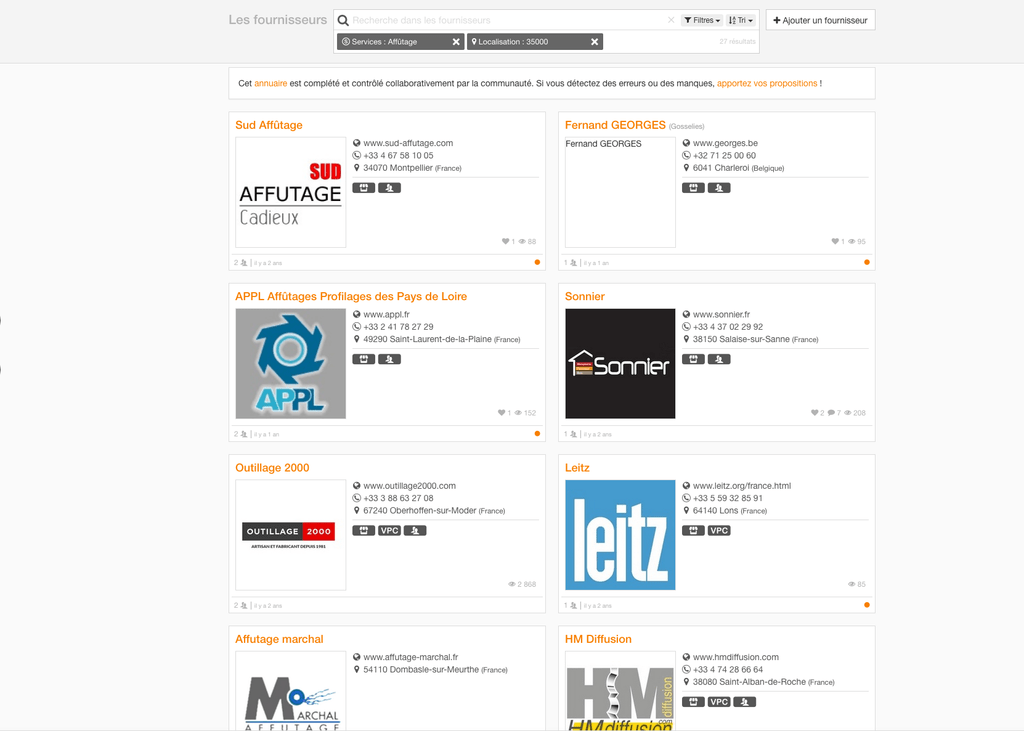
Task: Click the comments icon on Sonnier
Action: tap(831, 413)
